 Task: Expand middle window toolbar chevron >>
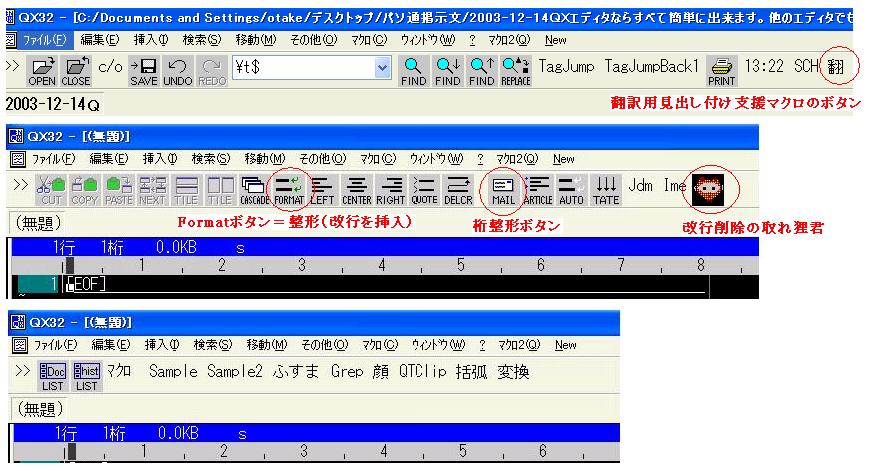[21, 185]
